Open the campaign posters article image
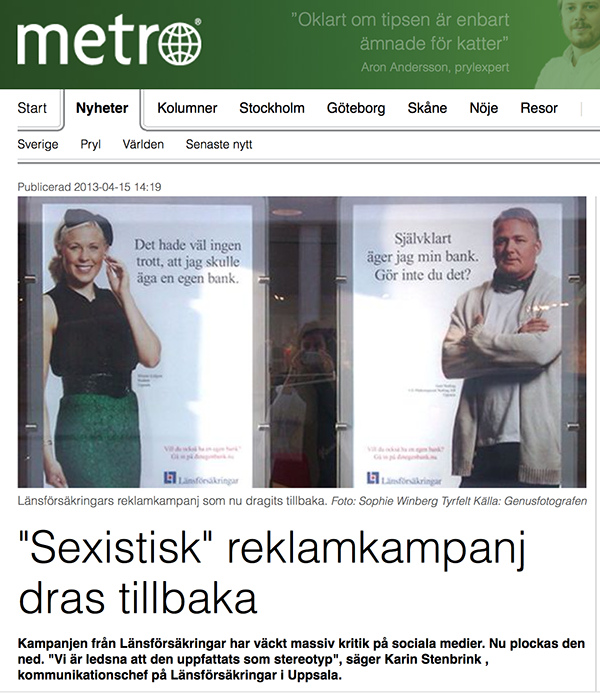Screen dimensions: 600x693 pos(302,342)
